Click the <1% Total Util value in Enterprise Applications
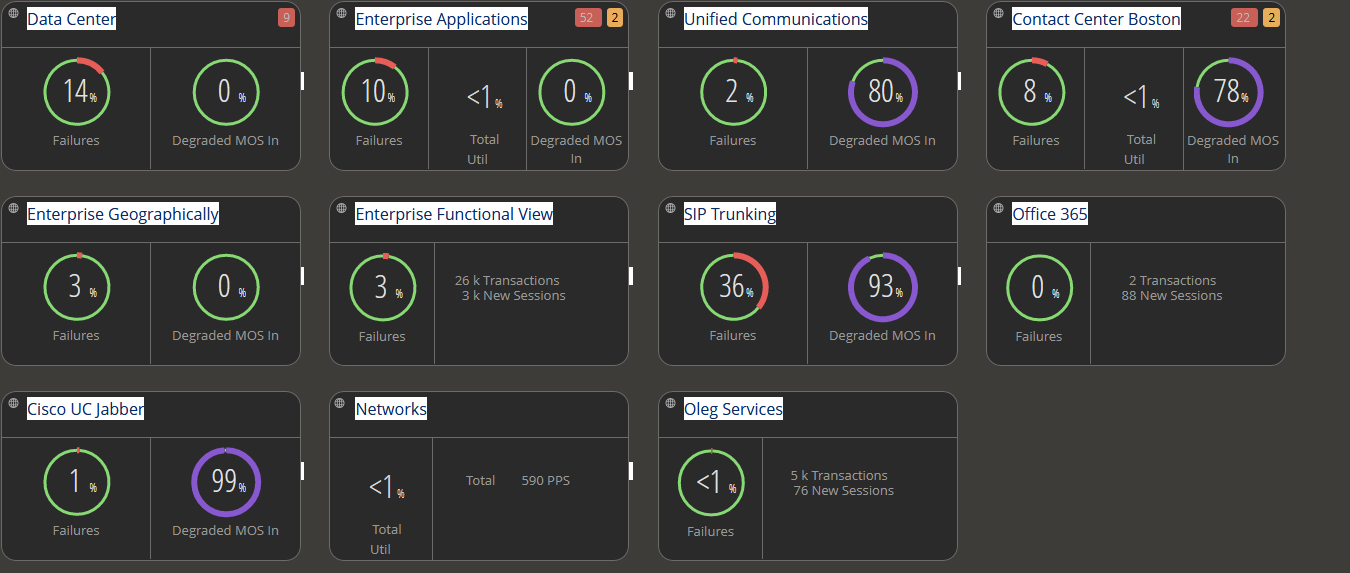 pos(484,97)
